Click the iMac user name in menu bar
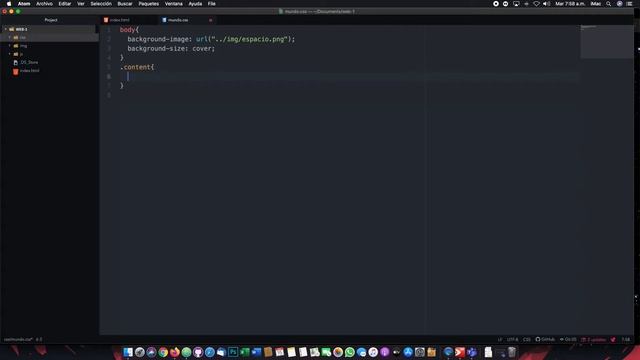Image resolution: width=640 pixels, height=360 pixels. 596,4
